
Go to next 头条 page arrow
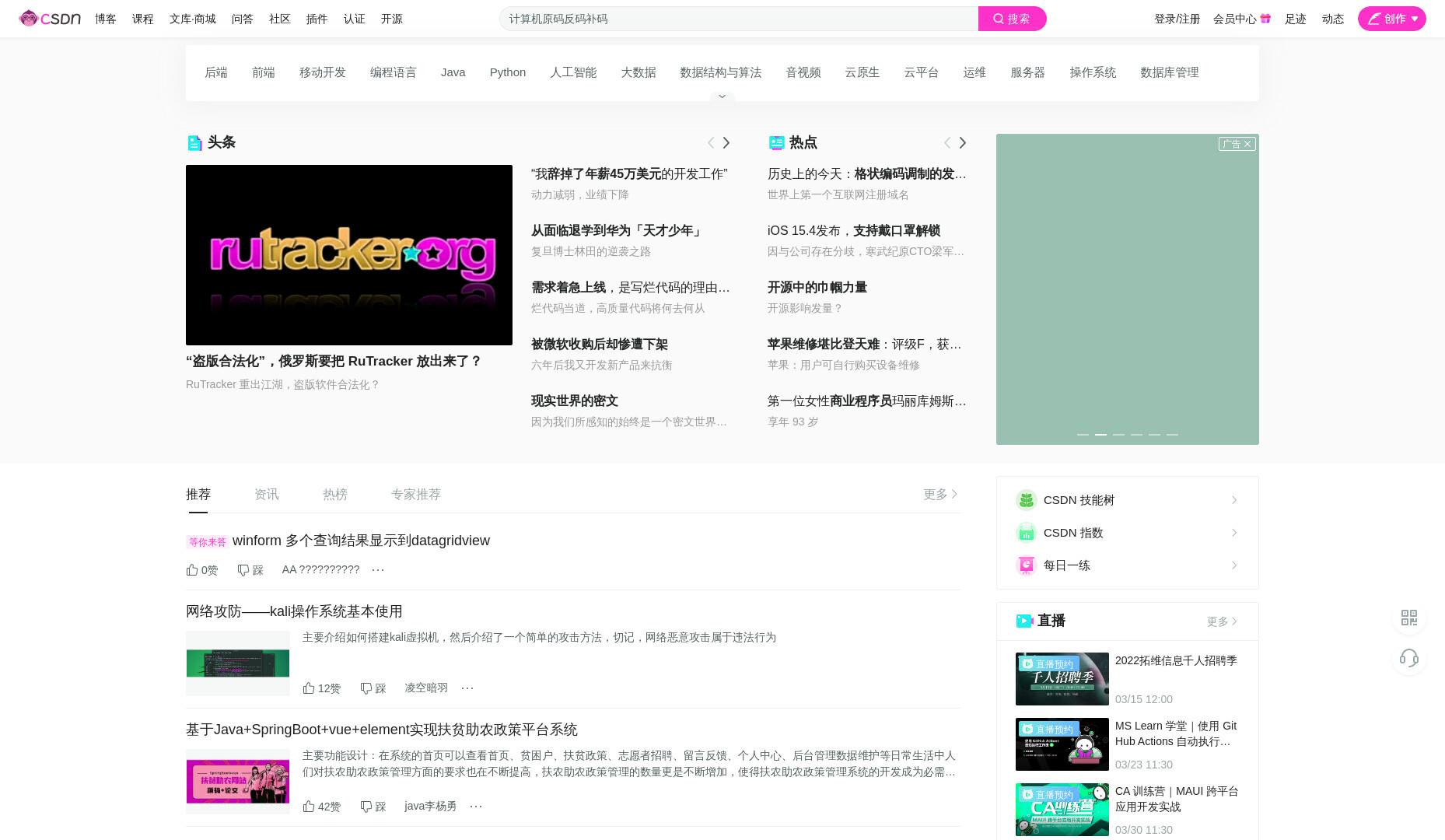[726, 142]
